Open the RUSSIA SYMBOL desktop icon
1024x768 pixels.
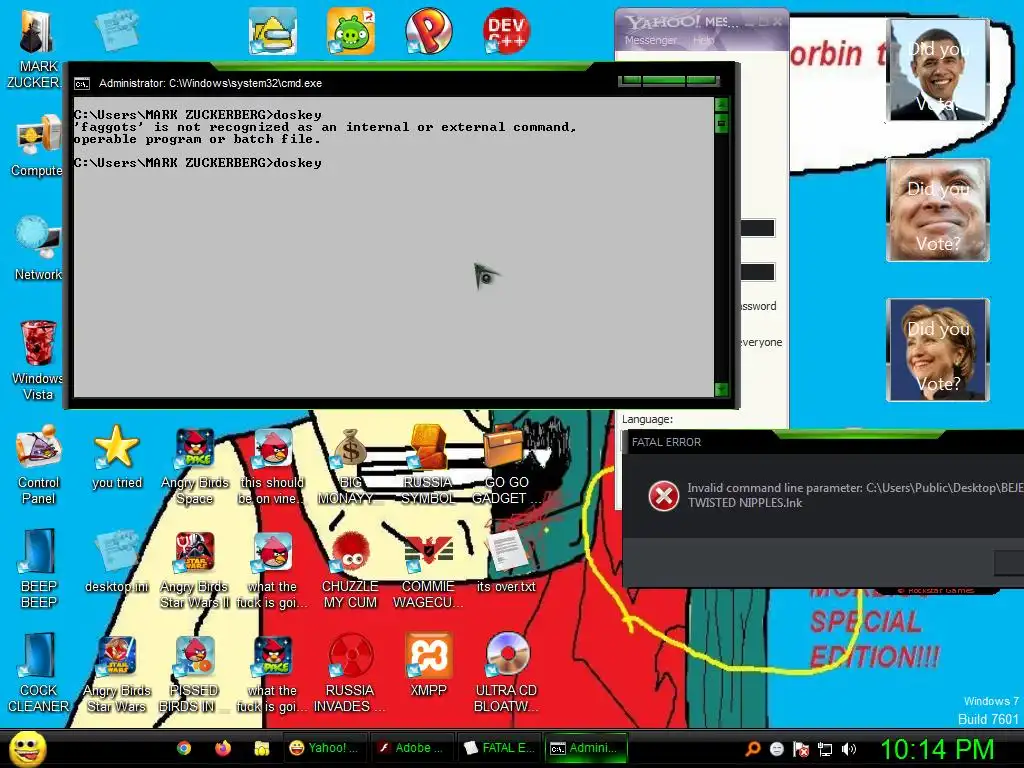pyautogui.click(x=428, y=464)
